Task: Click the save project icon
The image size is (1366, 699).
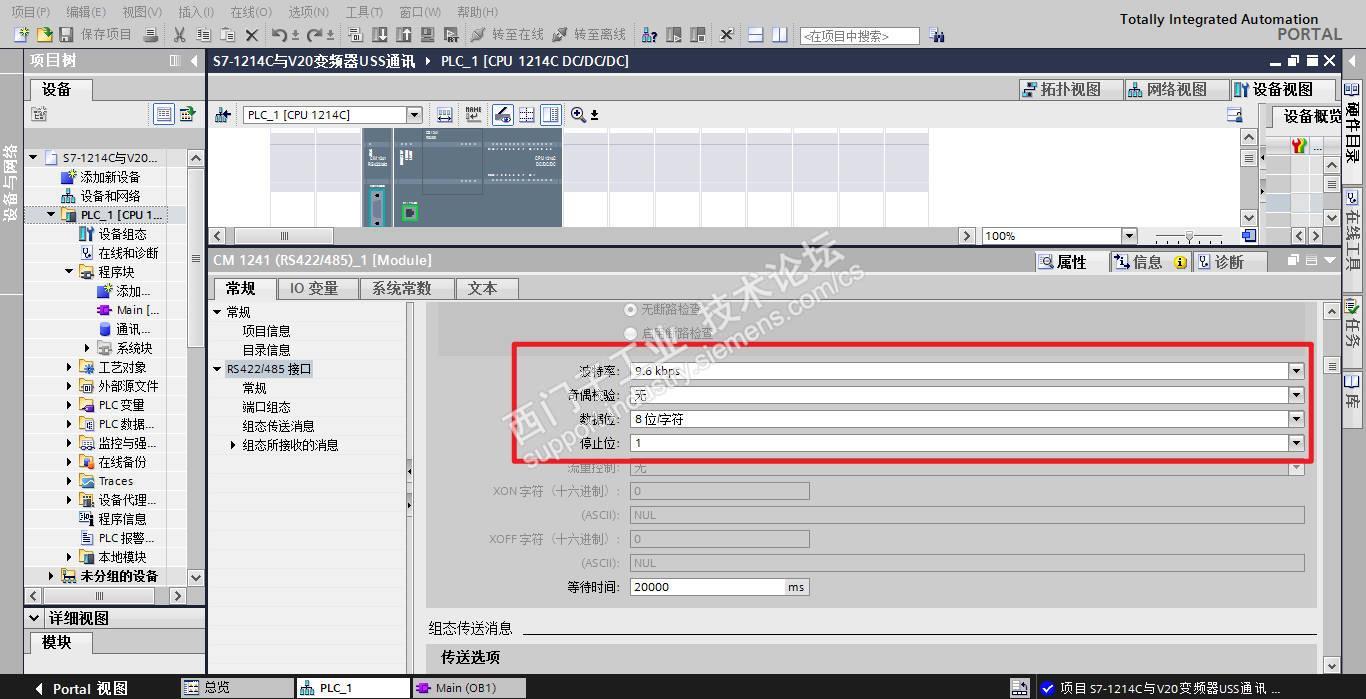Action: [x=66, y=35]
